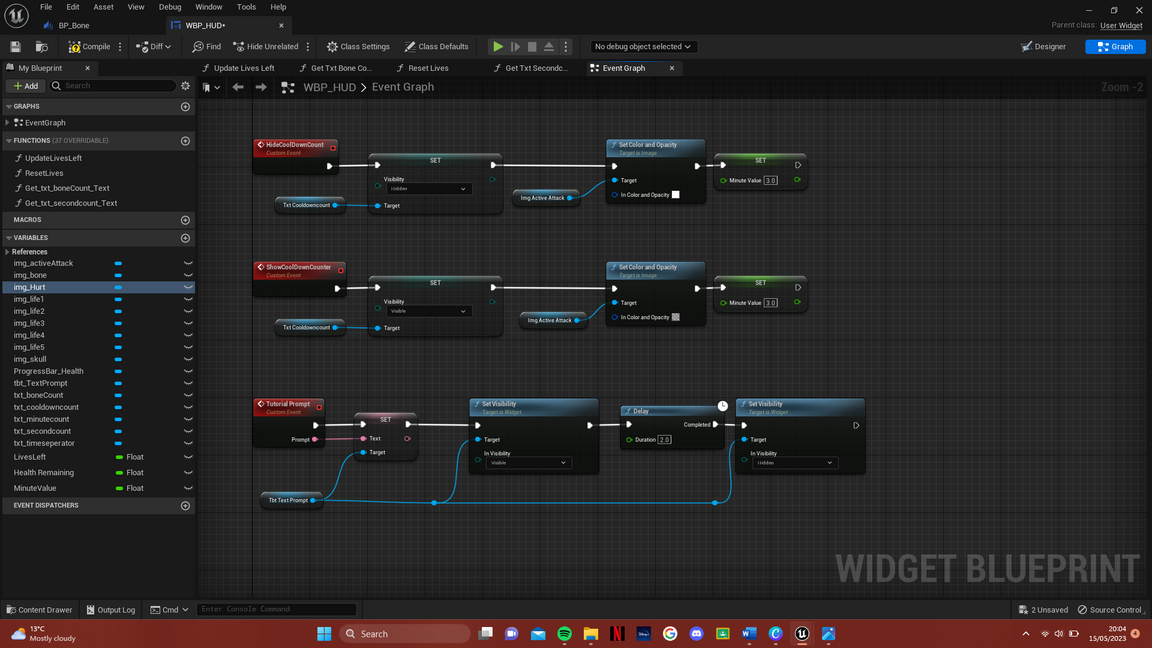This screenshot has height=648, width=1152.
Task: Click the Add button in My Blueprint
Action: coord(26,86)
